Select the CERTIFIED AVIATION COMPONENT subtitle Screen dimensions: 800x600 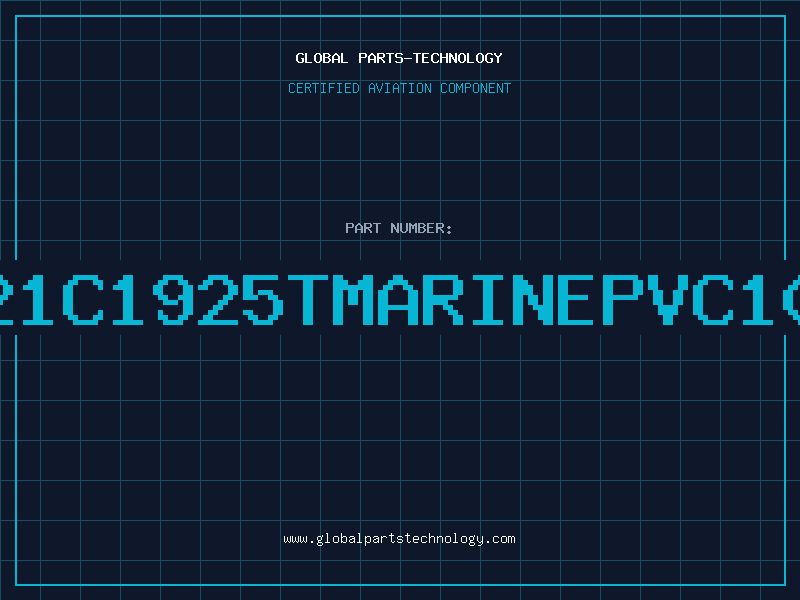pos(399,88)
